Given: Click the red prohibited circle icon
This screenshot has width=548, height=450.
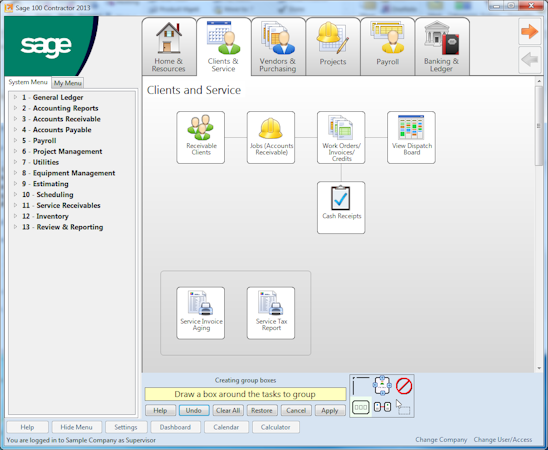Looking at the screenshot, I should [x=404, y=386].
